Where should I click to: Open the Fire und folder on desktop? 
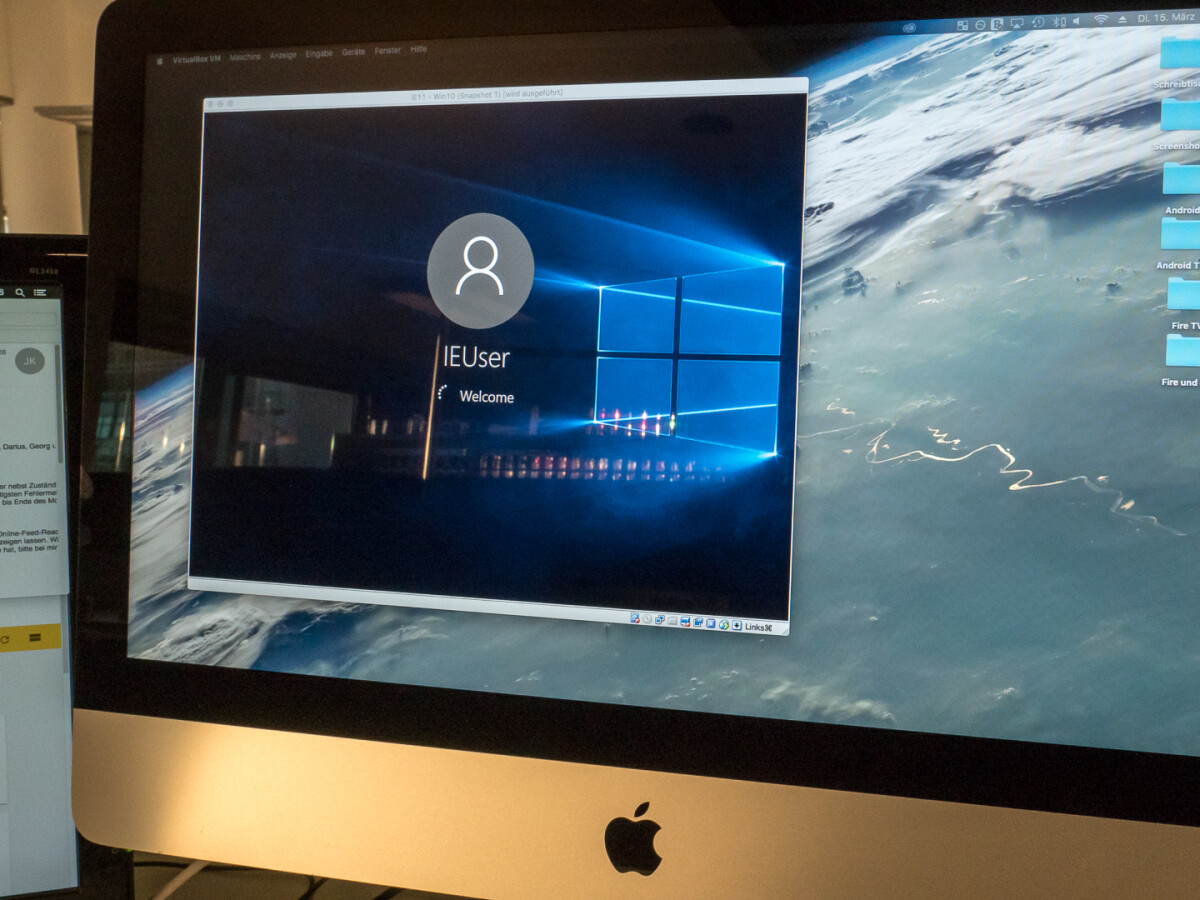pyautogui.click(x=1182, y=351)
